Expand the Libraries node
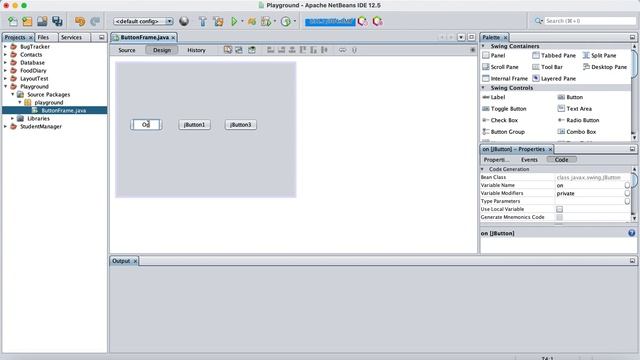 point(13,118)
